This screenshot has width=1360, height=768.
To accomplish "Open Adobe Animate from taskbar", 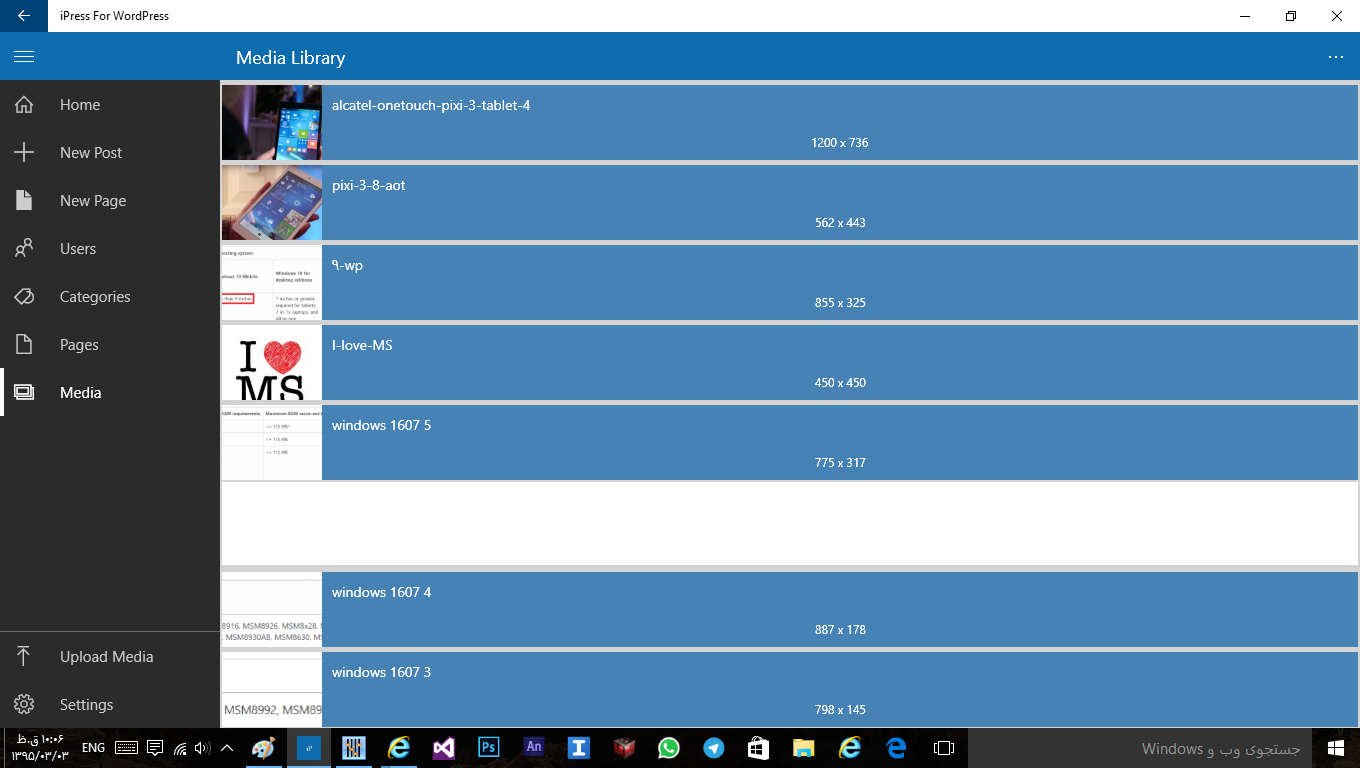I will click(534, 748).
